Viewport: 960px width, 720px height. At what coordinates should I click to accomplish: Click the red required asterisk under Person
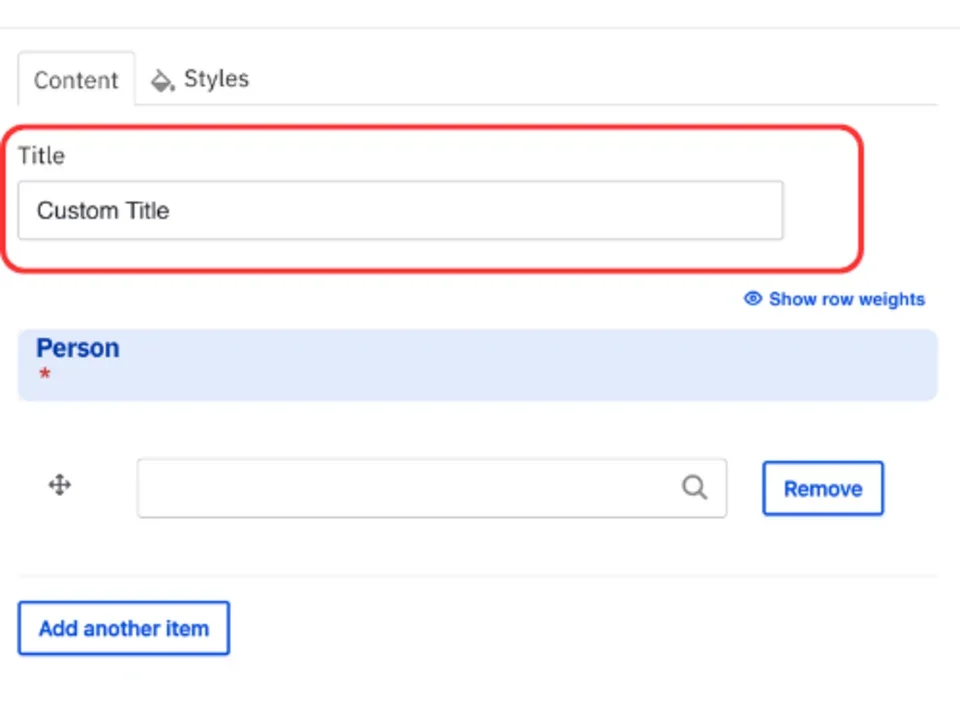point(44,375)
